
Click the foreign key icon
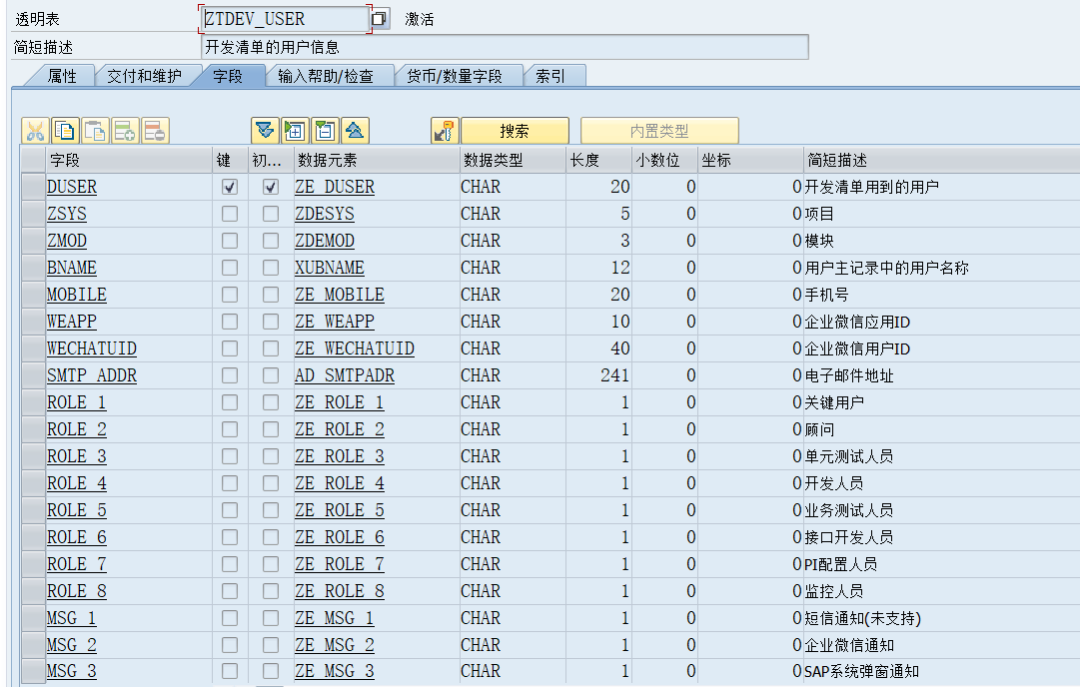coord(445,130)
